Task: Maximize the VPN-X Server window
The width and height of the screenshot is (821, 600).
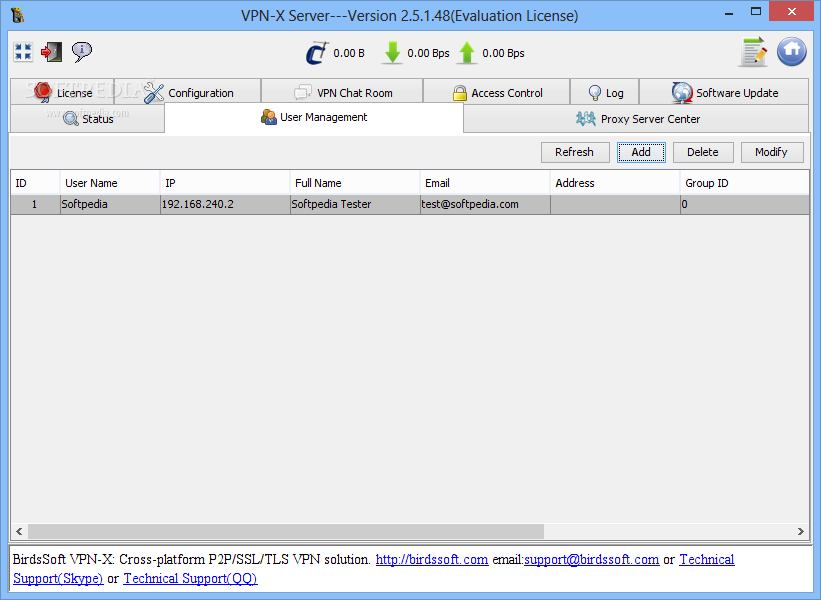Action: click(756, 12)
